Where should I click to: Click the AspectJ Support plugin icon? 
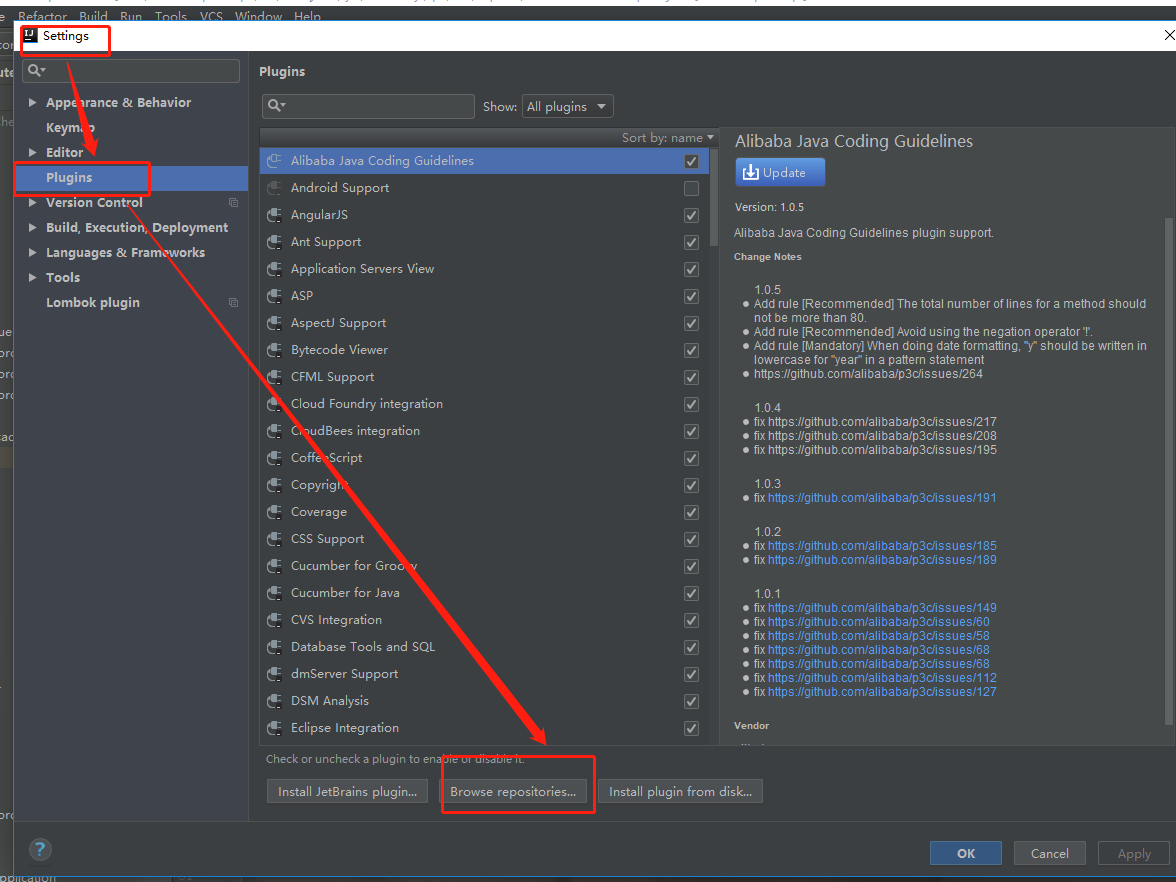click(274, 322)
